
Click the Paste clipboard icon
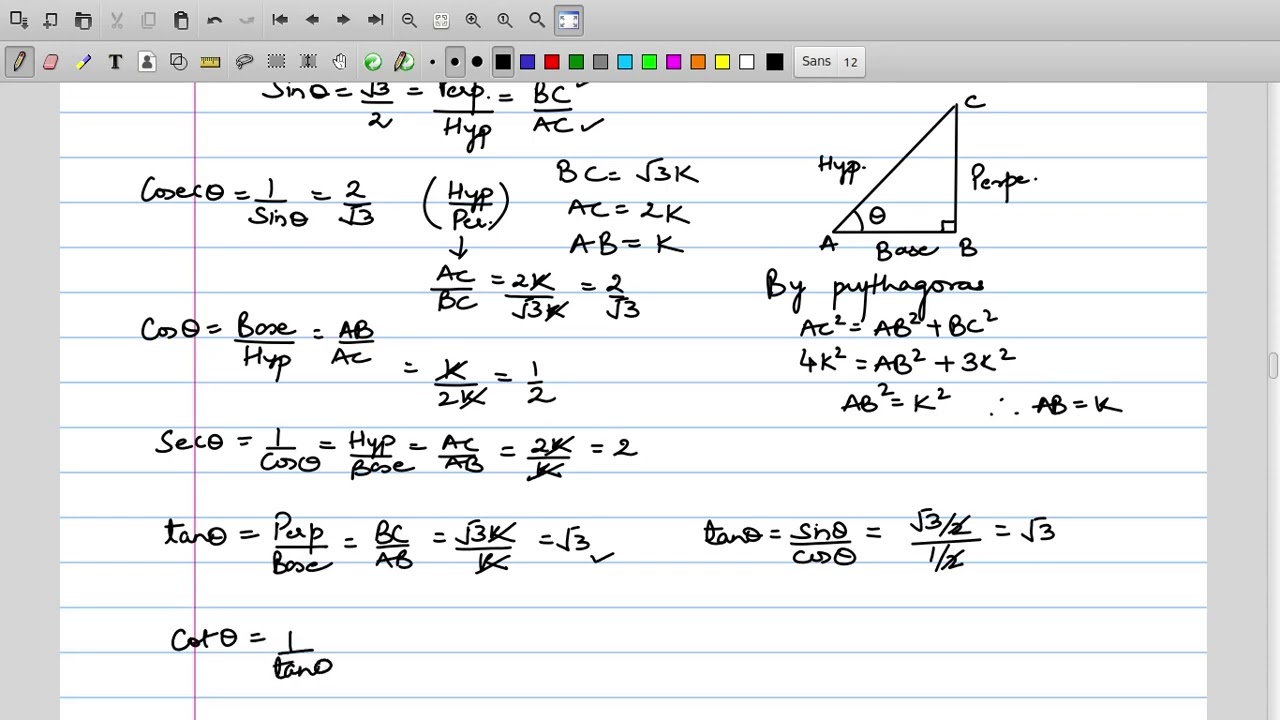[181, 20]
